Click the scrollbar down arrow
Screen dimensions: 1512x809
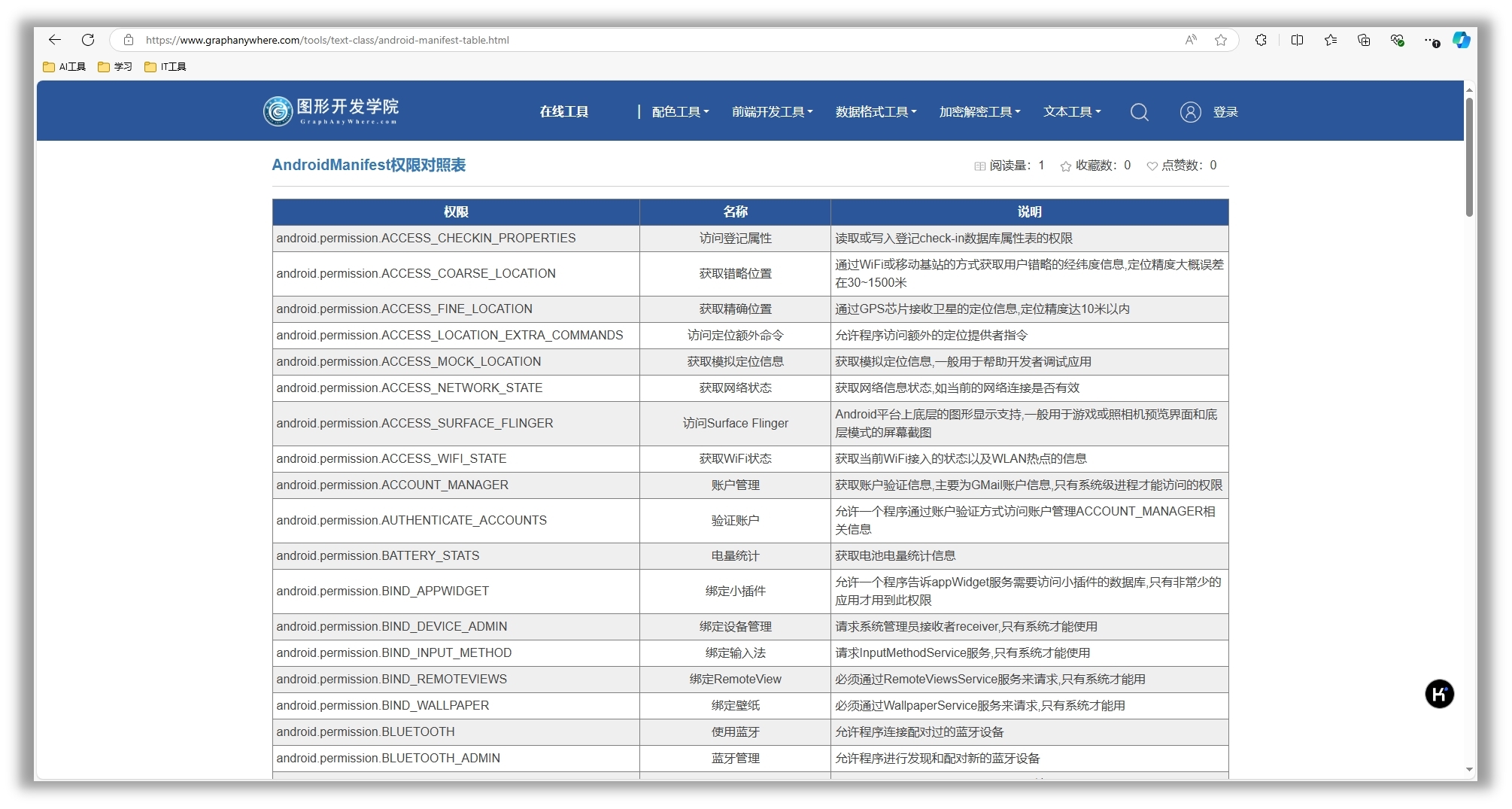coord(1469,770)
